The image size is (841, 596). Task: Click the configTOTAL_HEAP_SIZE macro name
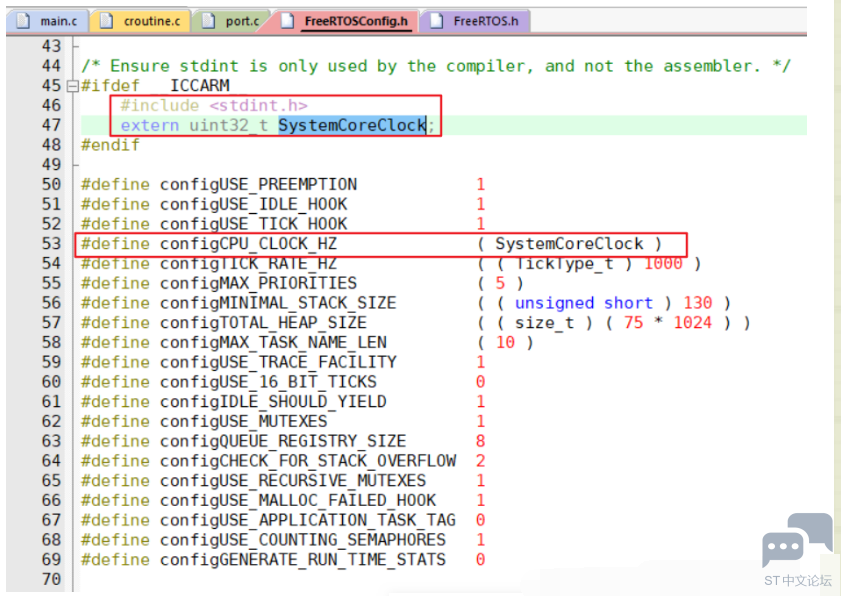pyautogui.click(x=263, y=323)
